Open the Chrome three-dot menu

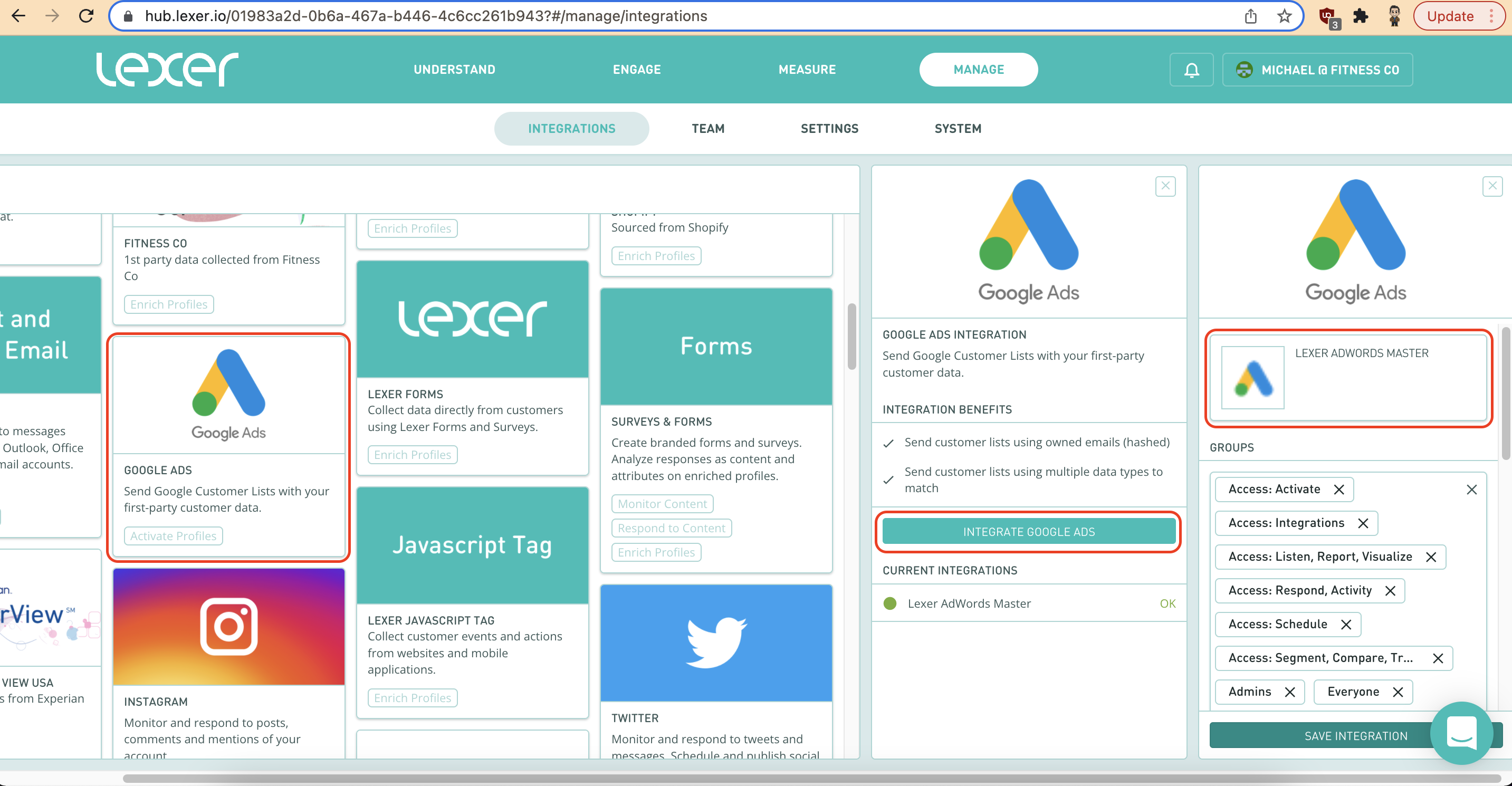[1491, 16]
